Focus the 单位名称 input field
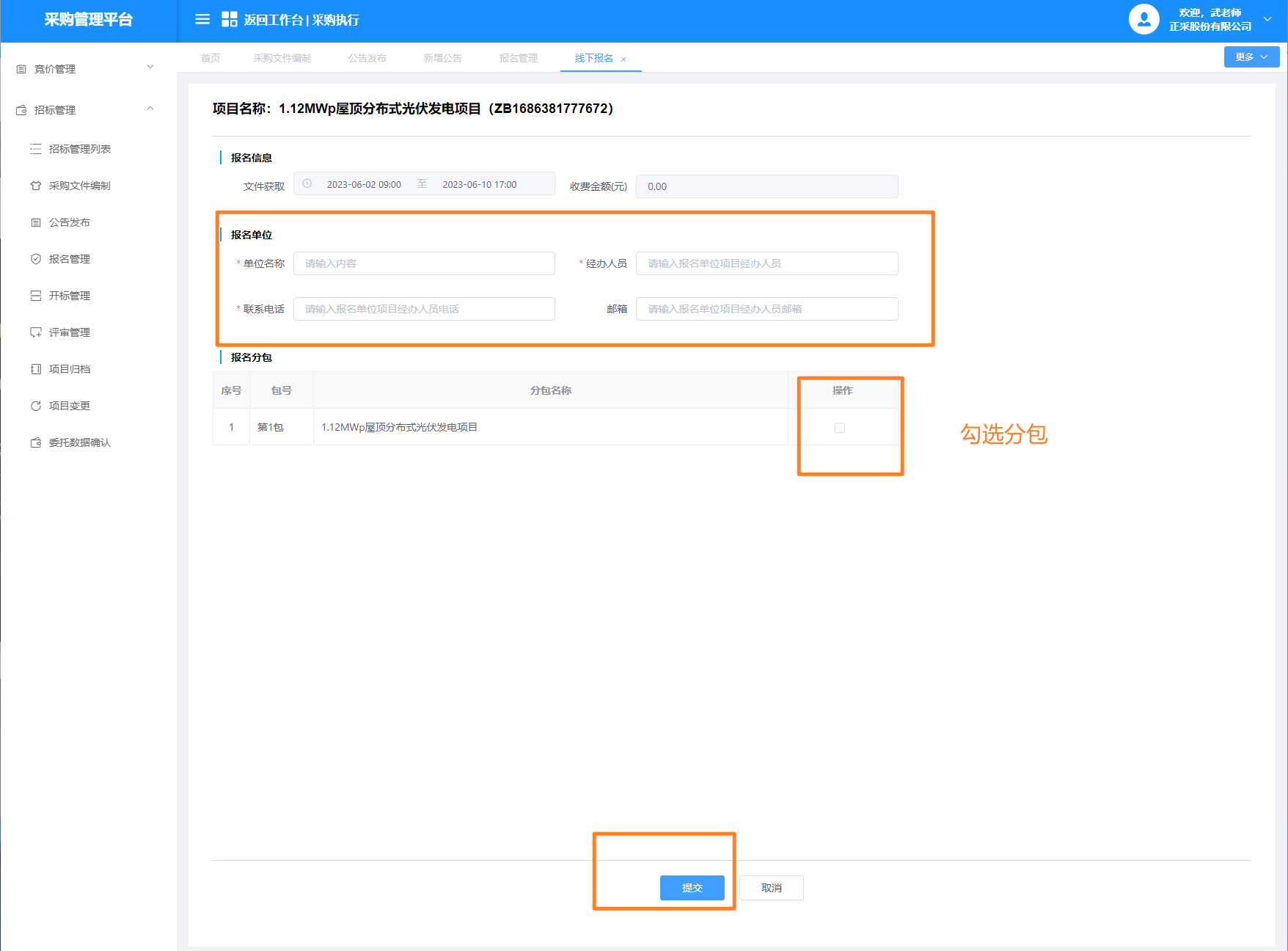 click(424, 263)
